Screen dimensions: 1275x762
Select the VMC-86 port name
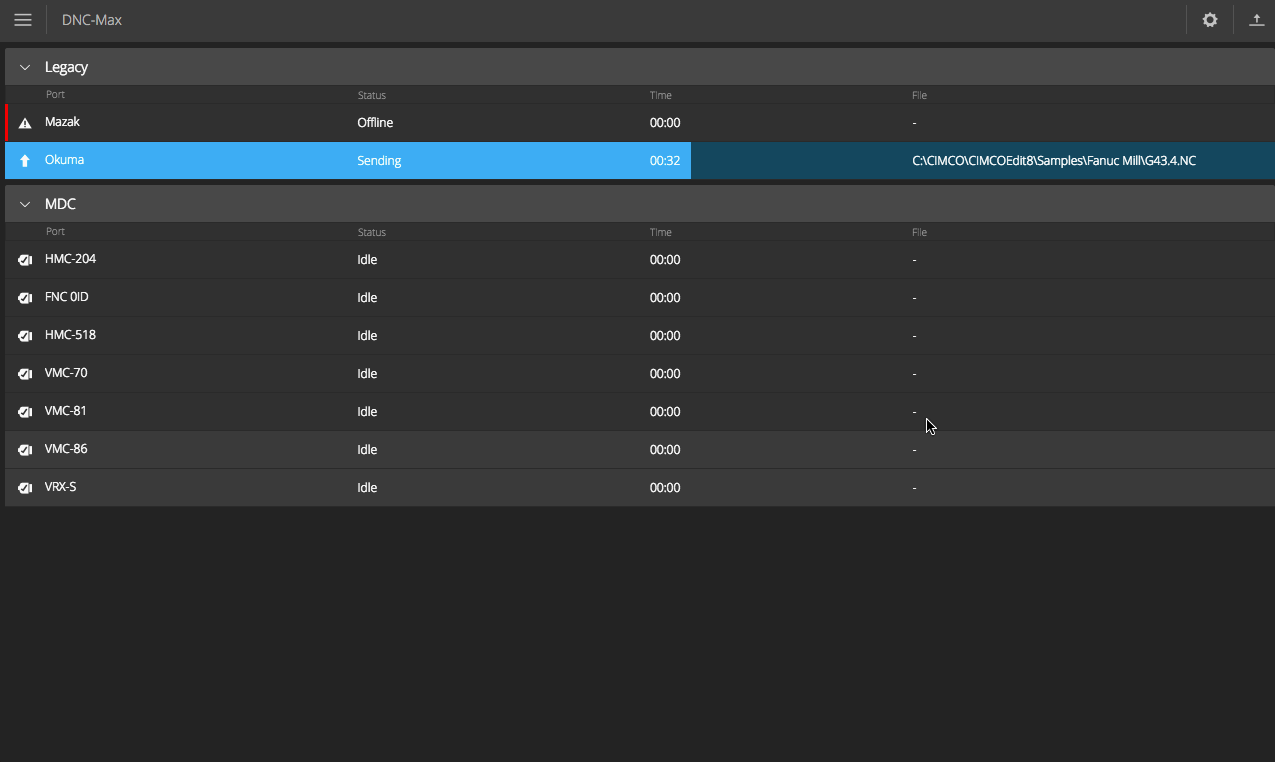pyautogui.click(x=66, y=449)
